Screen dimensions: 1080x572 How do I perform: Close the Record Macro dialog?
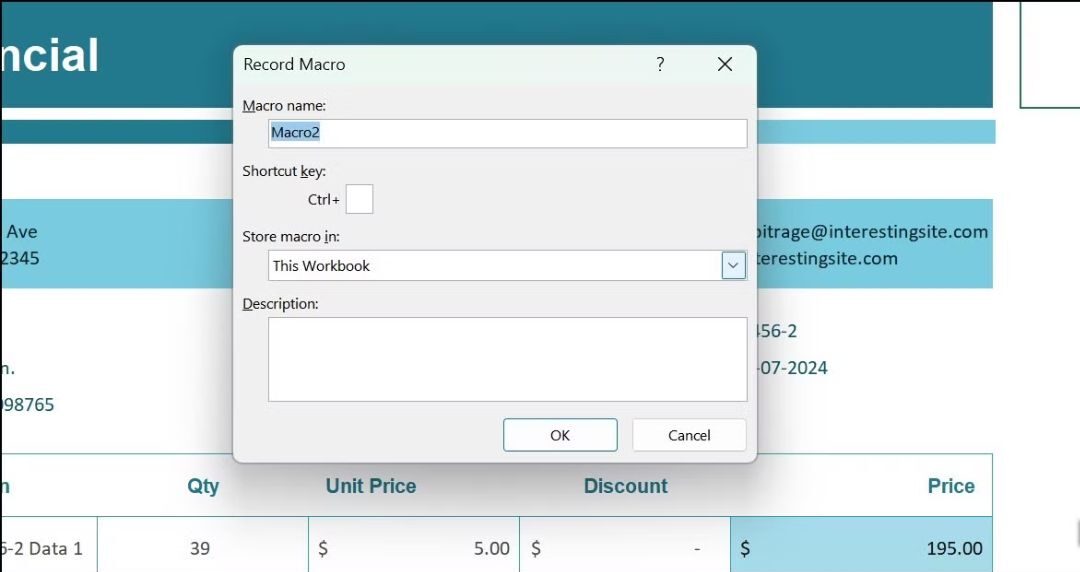pyautogui.click(x=725, y=64)
